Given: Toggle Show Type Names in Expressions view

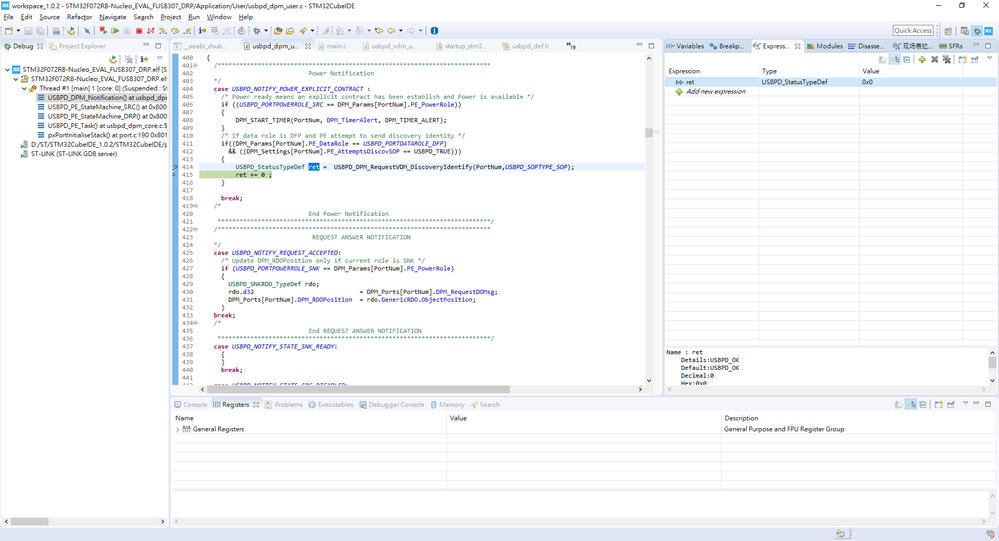Looking at the screenshot, I should [882, 59].
